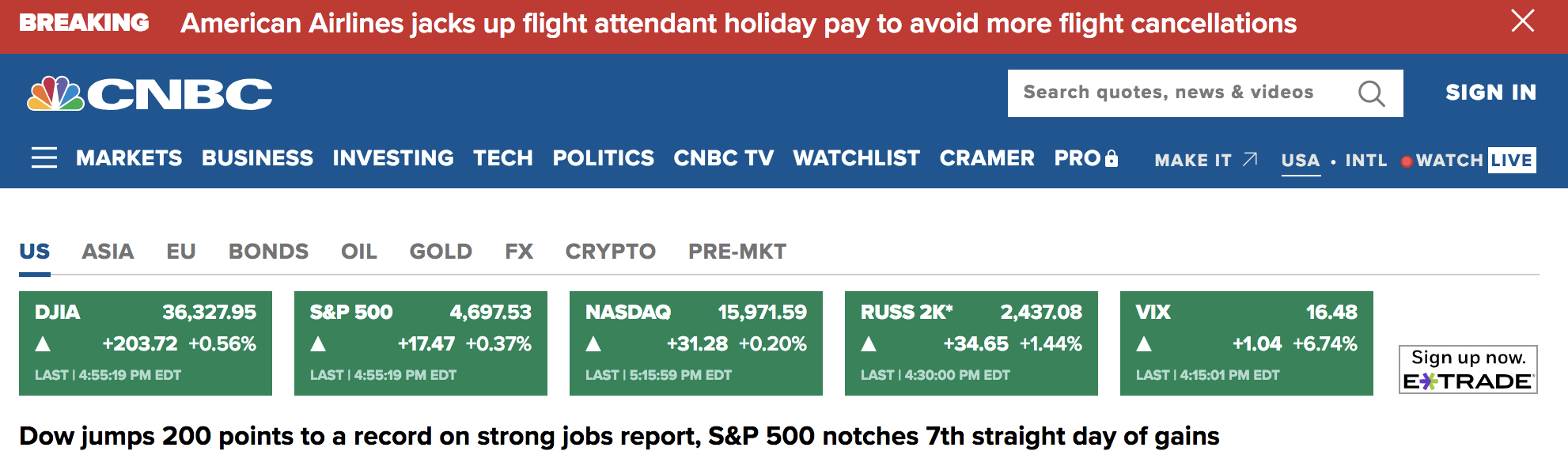Select the CRYPTO markets tab
The width and height of the screenshot is (1568, 470).
coord(610,252)
